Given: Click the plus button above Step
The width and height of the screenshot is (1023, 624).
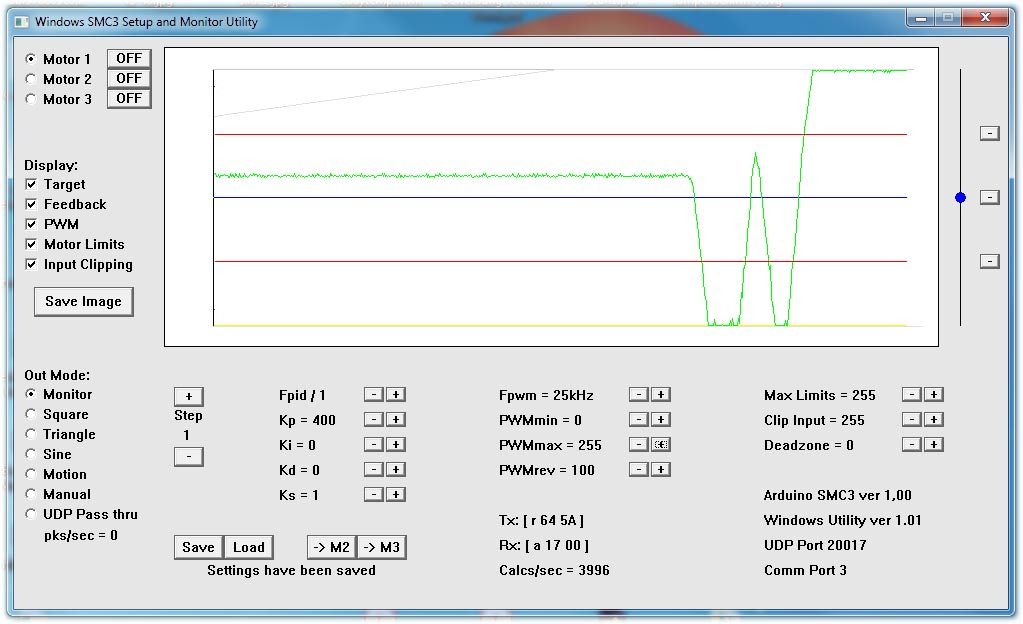Looking at the screenshot, I should tap(188, 396).
